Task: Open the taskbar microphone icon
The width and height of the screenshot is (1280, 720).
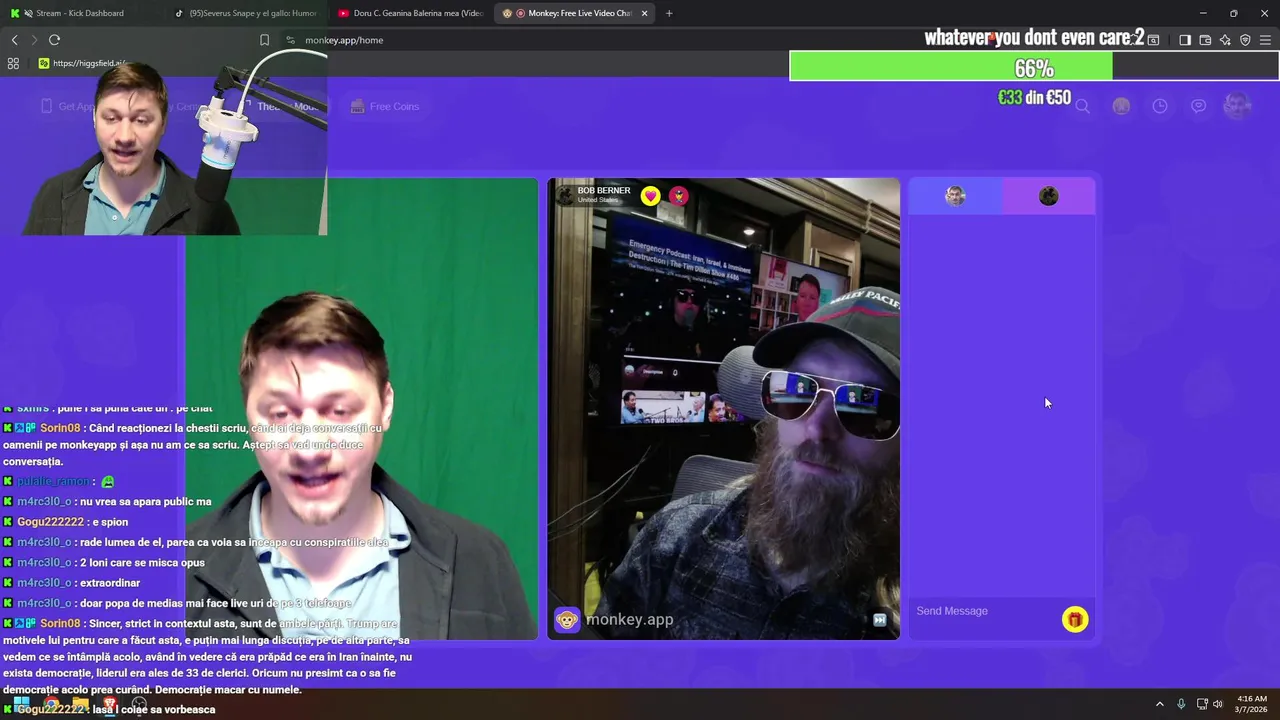Action: pyautogui.click(x=1181, y=704)
